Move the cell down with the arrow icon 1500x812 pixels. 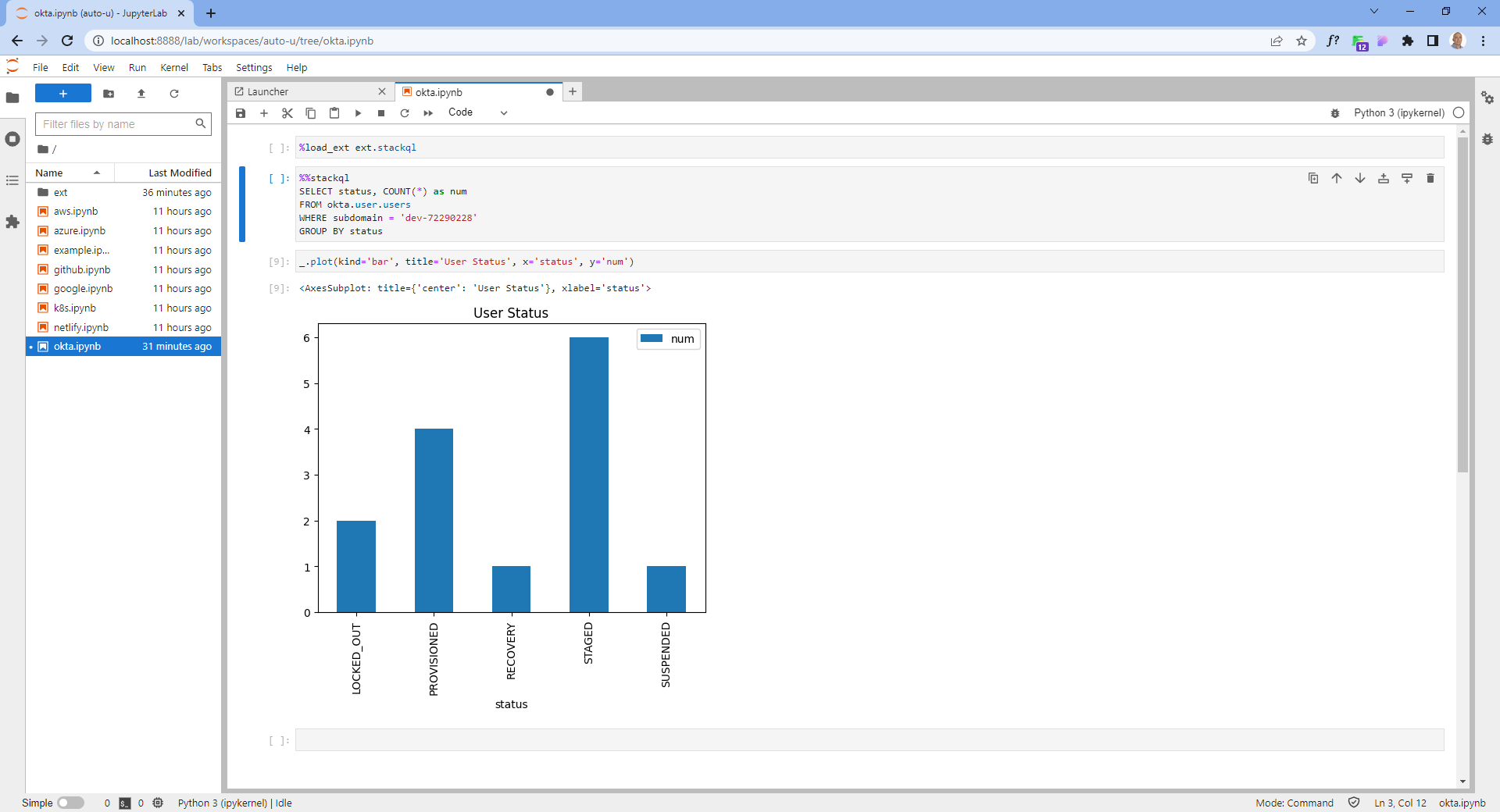1360,178
